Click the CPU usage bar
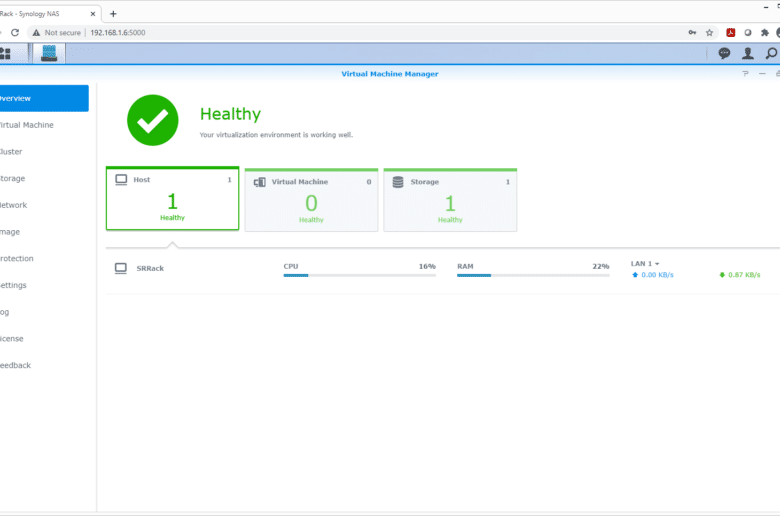This screenshot has height=516, width=780. point(360,275)
